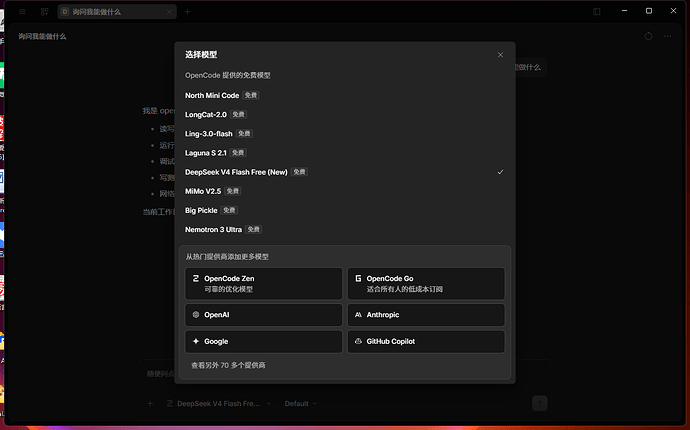This screenshot has height=430, width=690.
Task: Click the send arrow button
Action: pos(540,403)
